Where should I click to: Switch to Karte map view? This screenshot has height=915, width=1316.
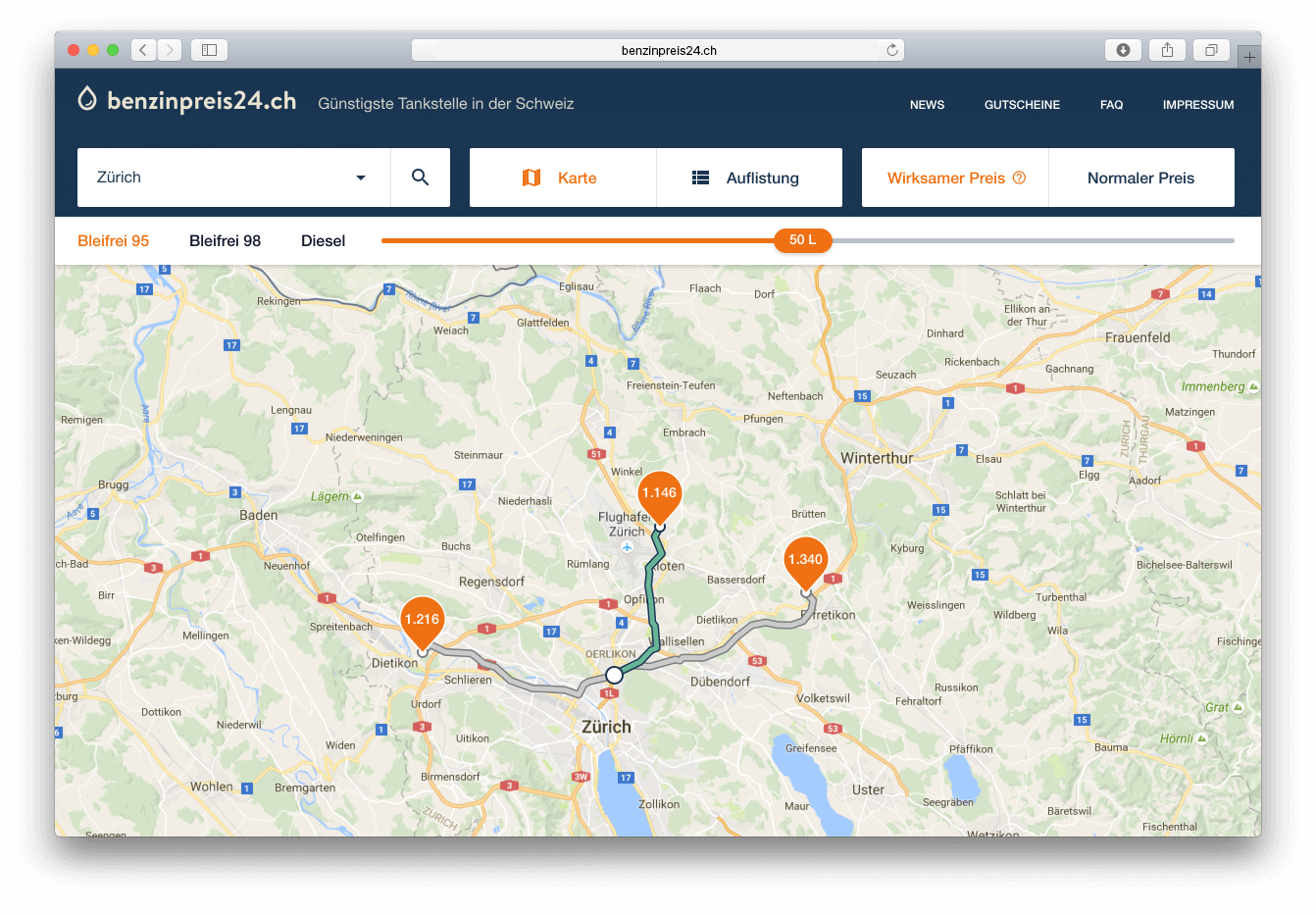563,178
